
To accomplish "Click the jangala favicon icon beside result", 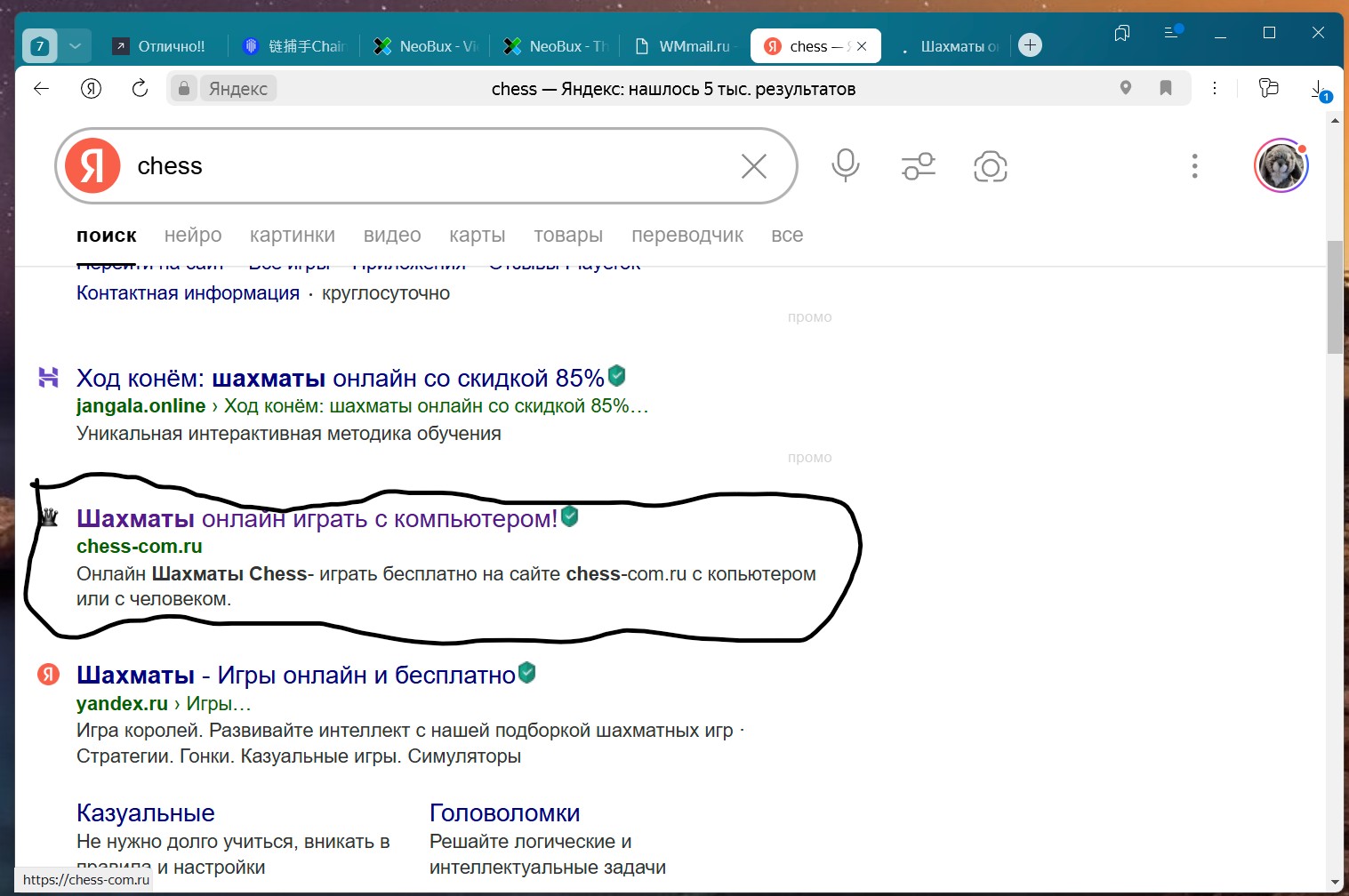I will (x=48, y=377).
